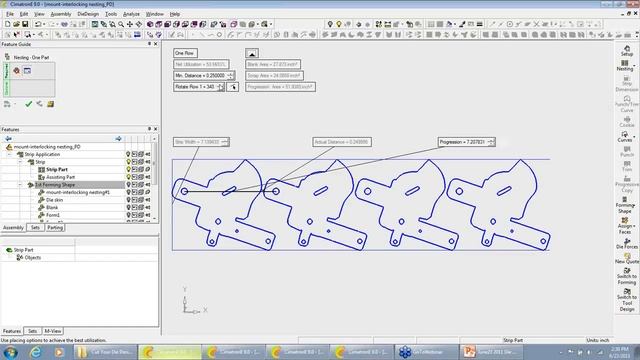
Task: Click the Forming Shape tool
Action: pyautogui.click(x=625, y=205)
